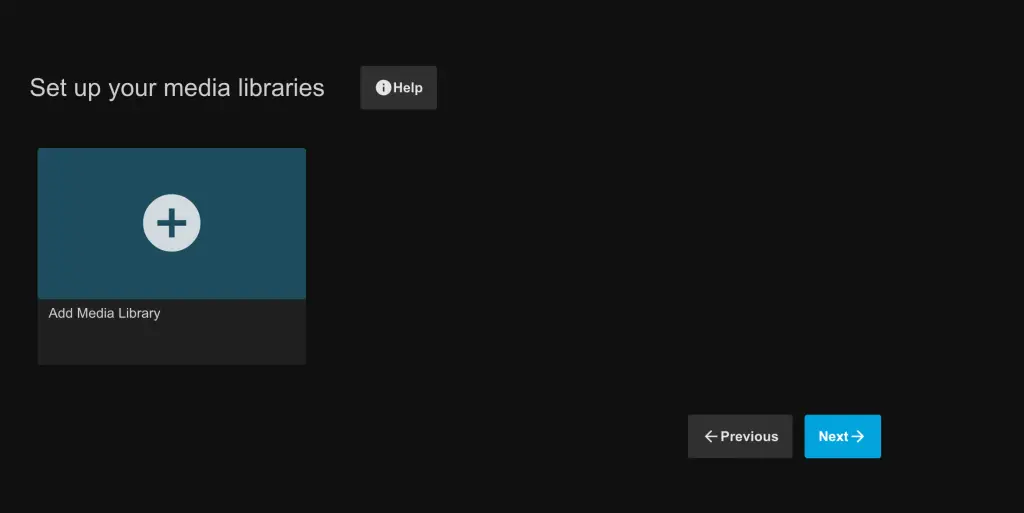Hit the back arrow glyph in Previous
The height and width of the screenshot is (513, 1024).
710,437
